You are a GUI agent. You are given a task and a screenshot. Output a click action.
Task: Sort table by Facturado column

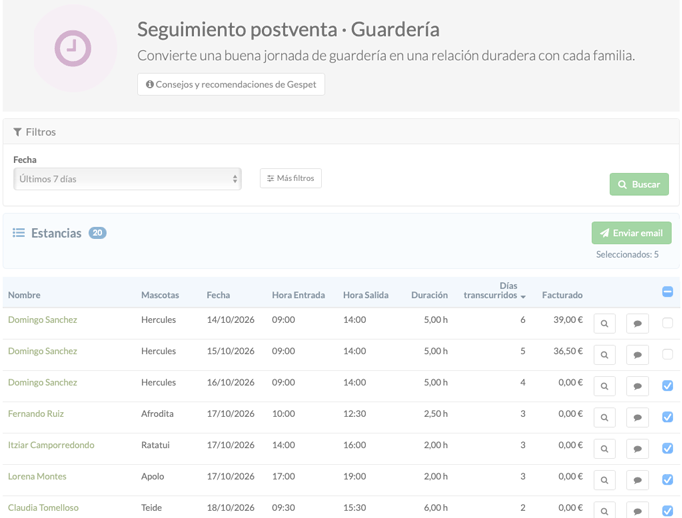[562, 295]
